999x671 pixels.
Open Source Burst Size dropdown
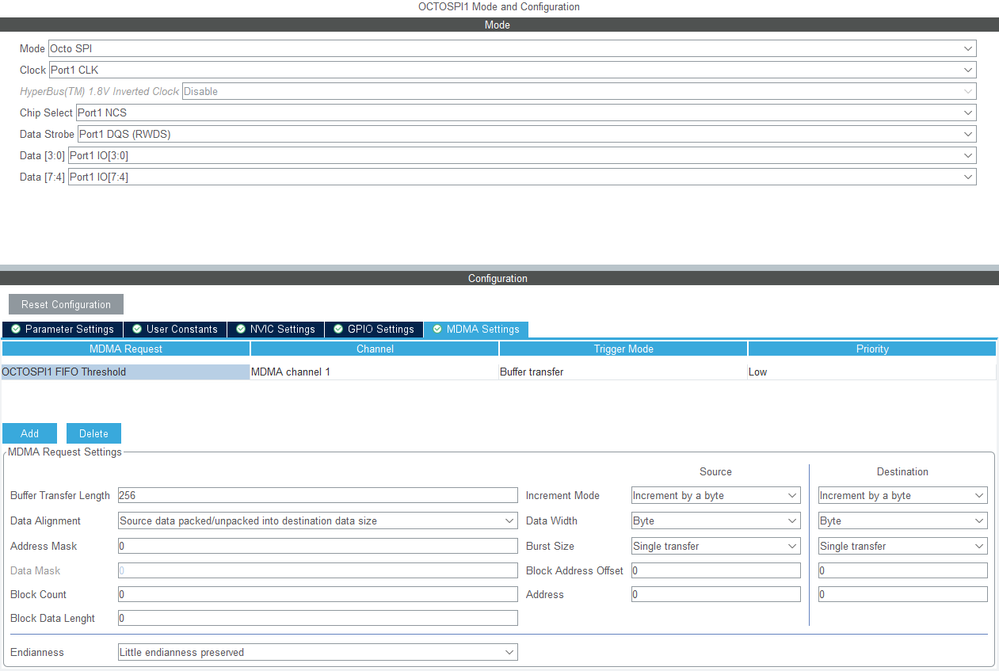click(x=715, y=546)
